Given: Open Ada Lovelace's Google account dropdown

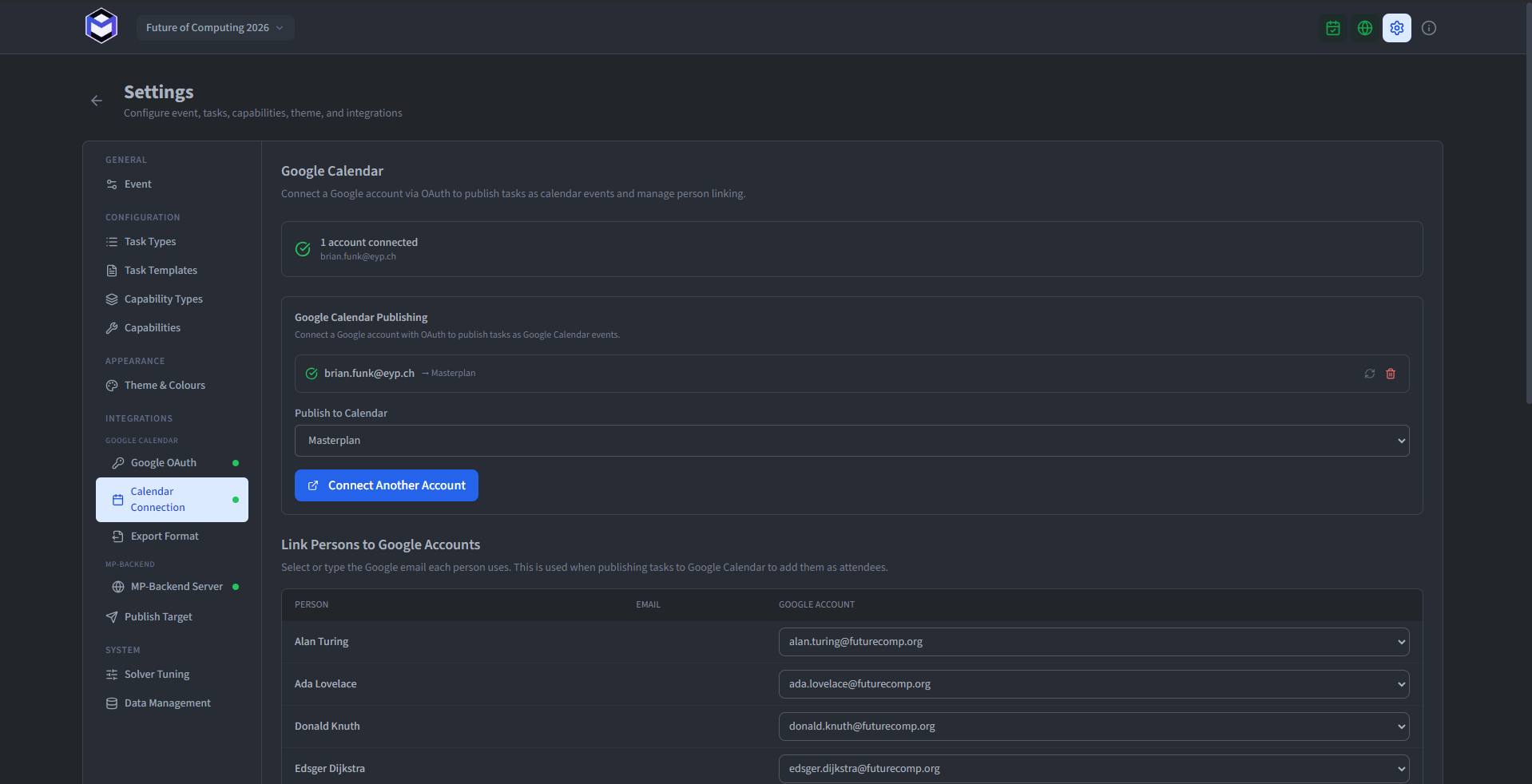Looking at the screenshot, I should (1093, 684).
